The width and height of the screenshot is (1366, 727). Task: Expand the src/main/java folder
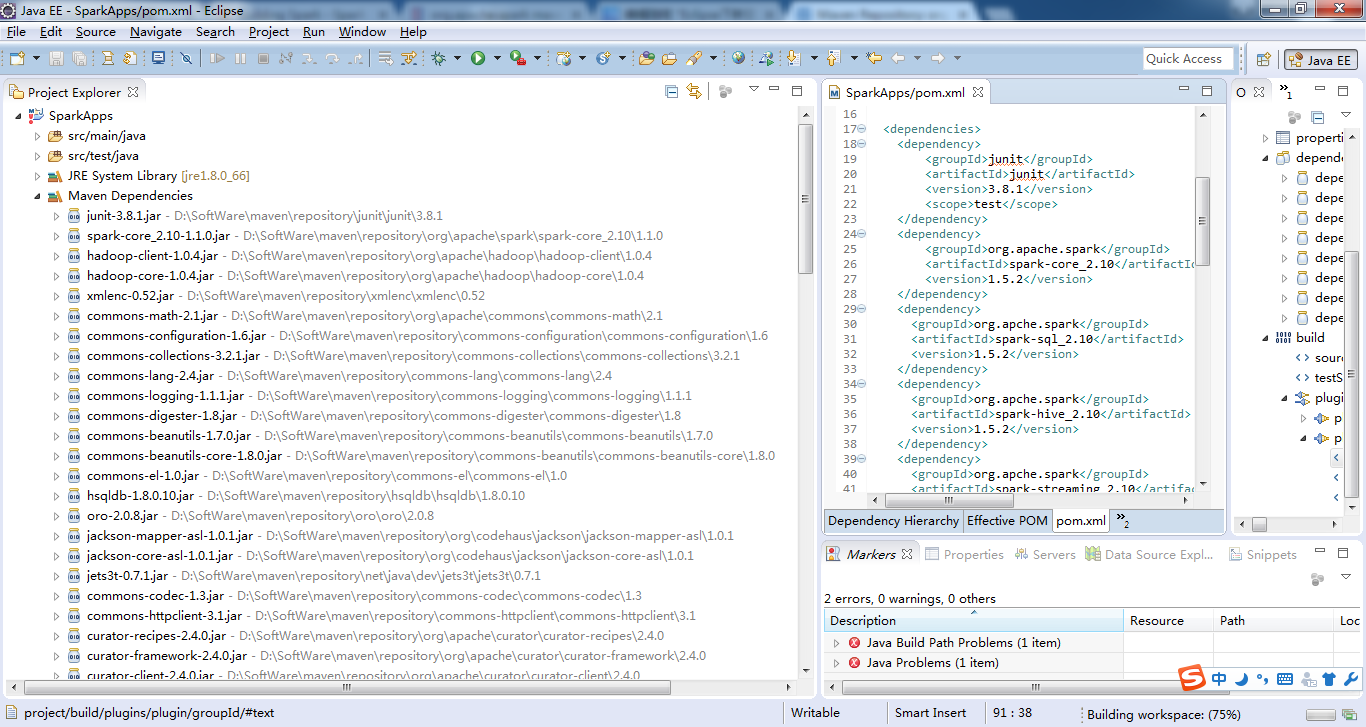tap(37, 136)
